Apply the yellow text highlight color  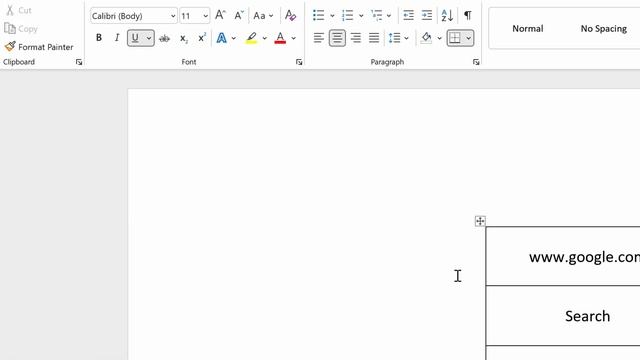coord(251,38)
